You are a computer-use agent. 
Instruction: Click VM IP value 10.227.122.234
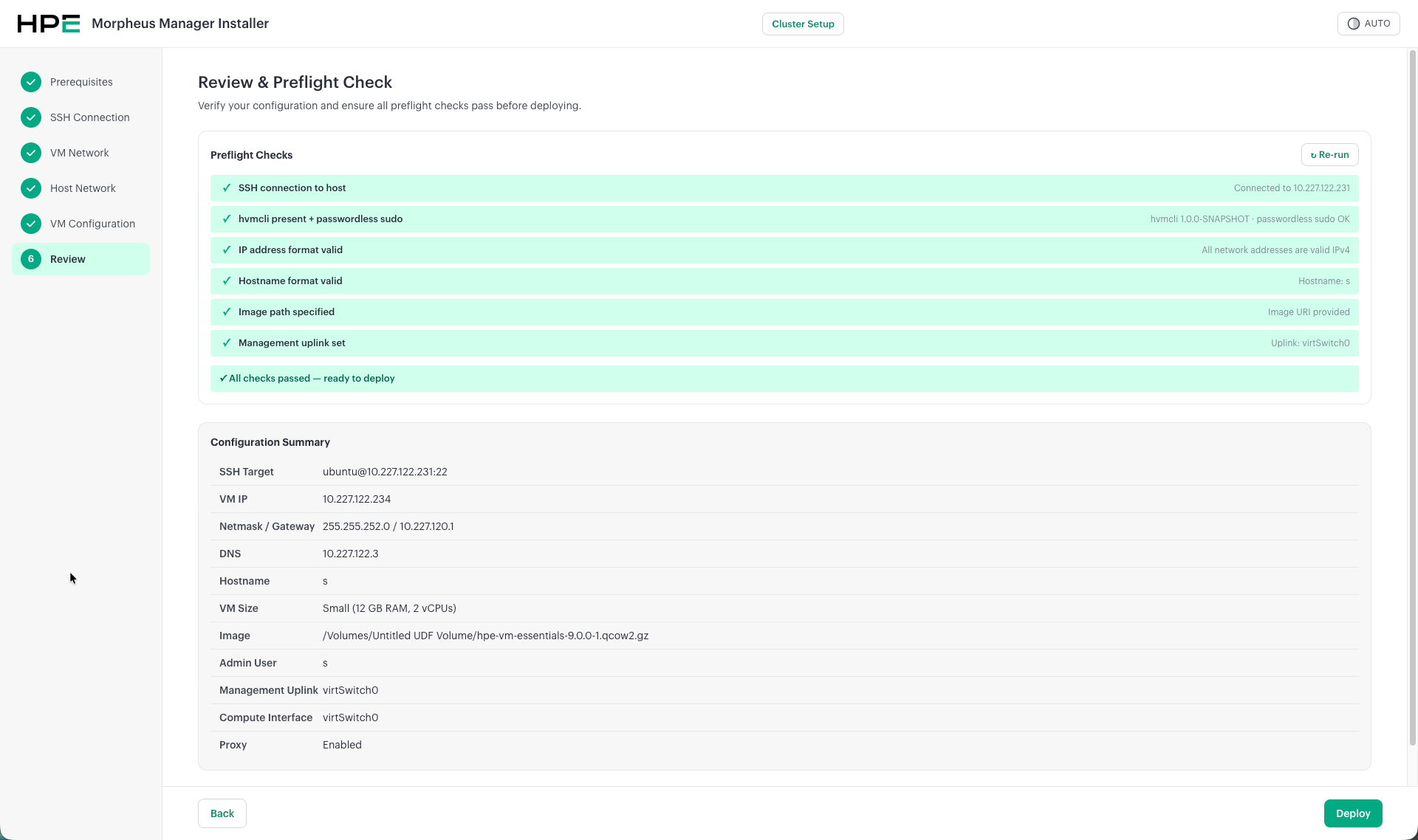coord(357,499)
